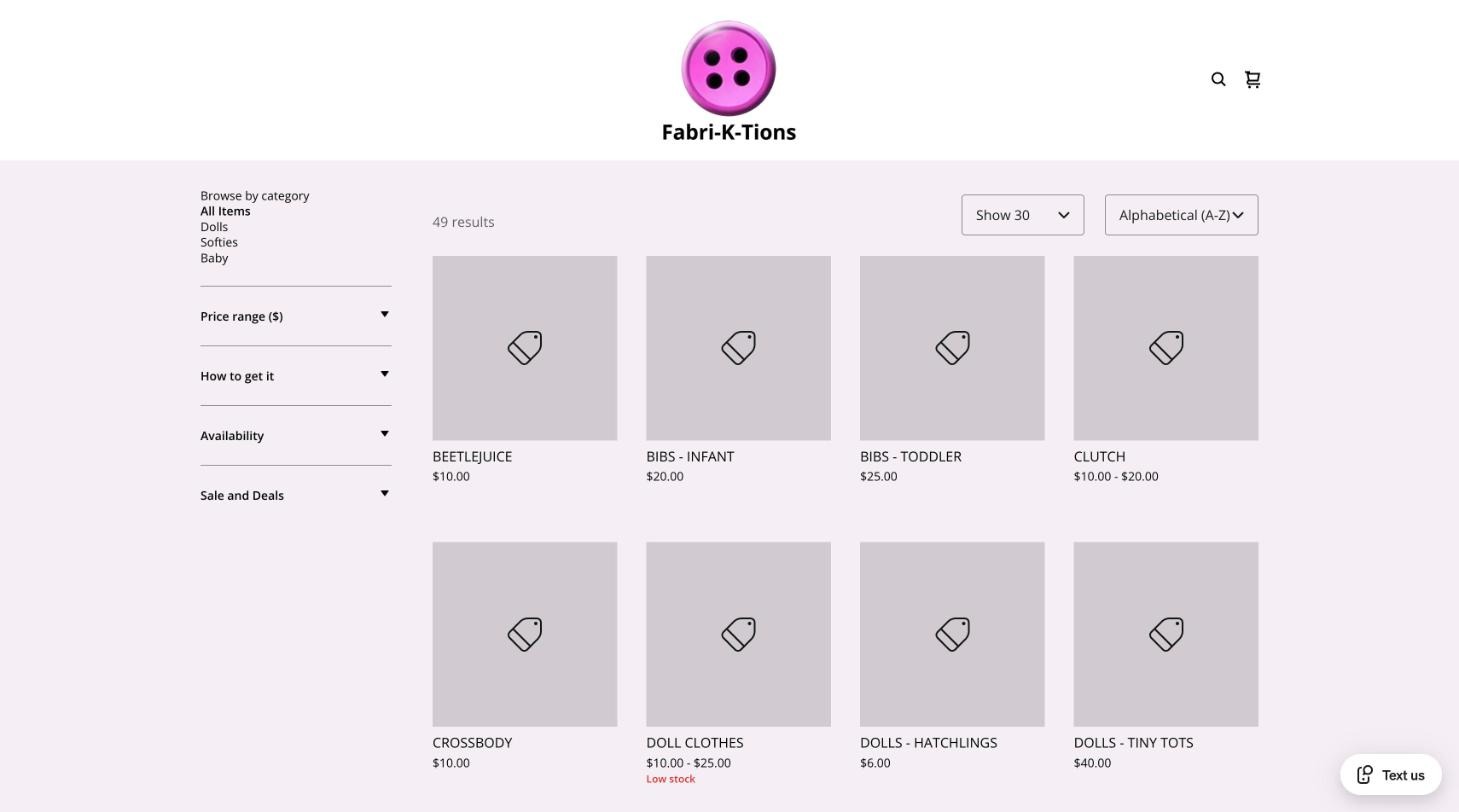Open the CROSSBODY product title
Viewport: 1459px width, 812px height.
[x=472, y=743]
